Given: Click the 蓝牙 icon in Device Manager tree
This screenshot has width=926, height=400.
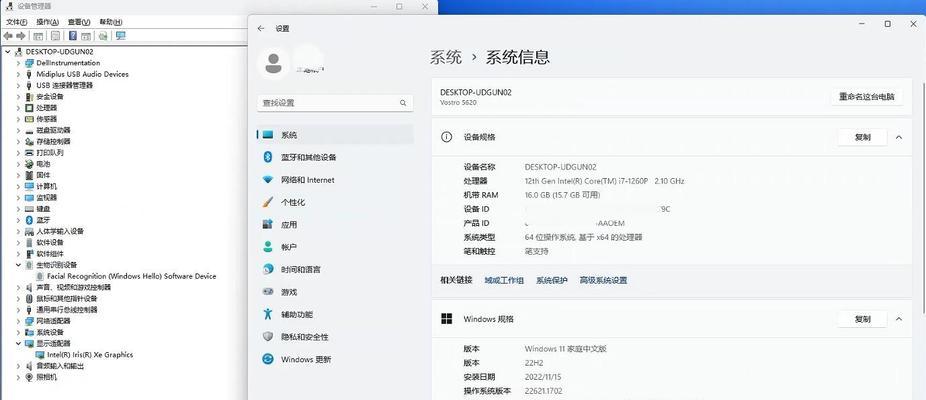Looking at the screenshot, I should (30, 220).
